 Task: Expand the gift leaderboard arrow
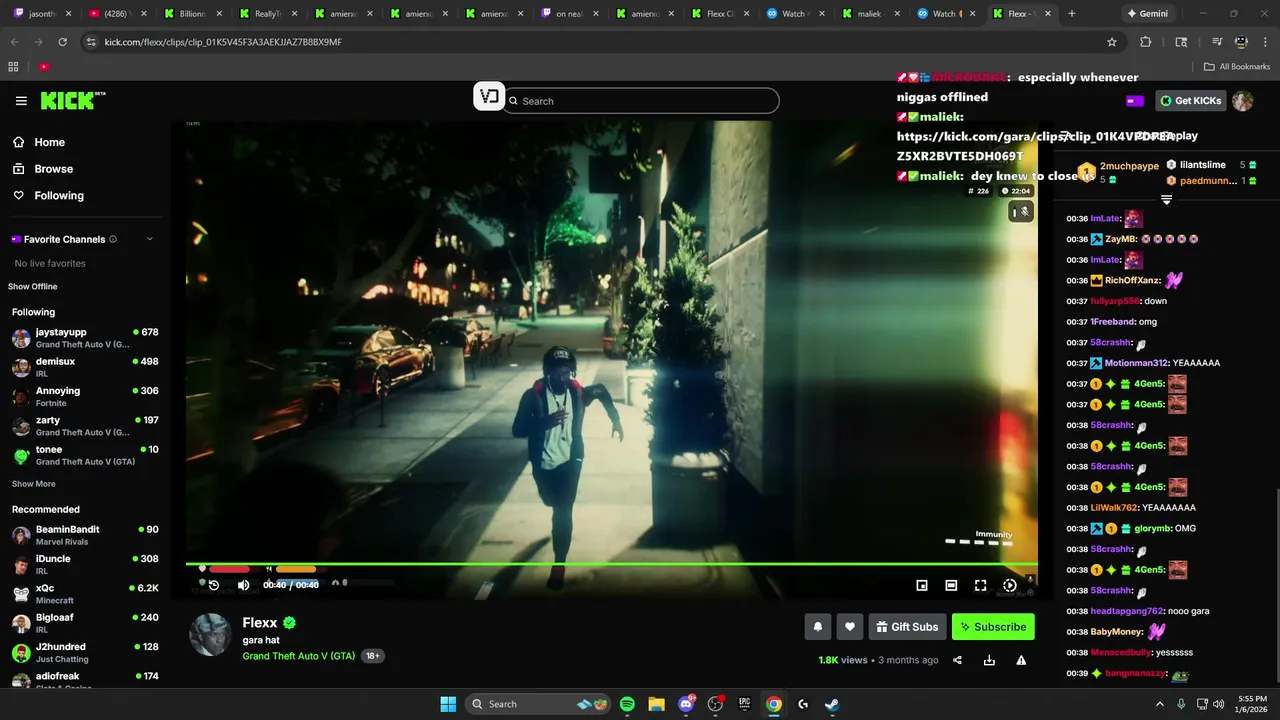pos(1166,200)
